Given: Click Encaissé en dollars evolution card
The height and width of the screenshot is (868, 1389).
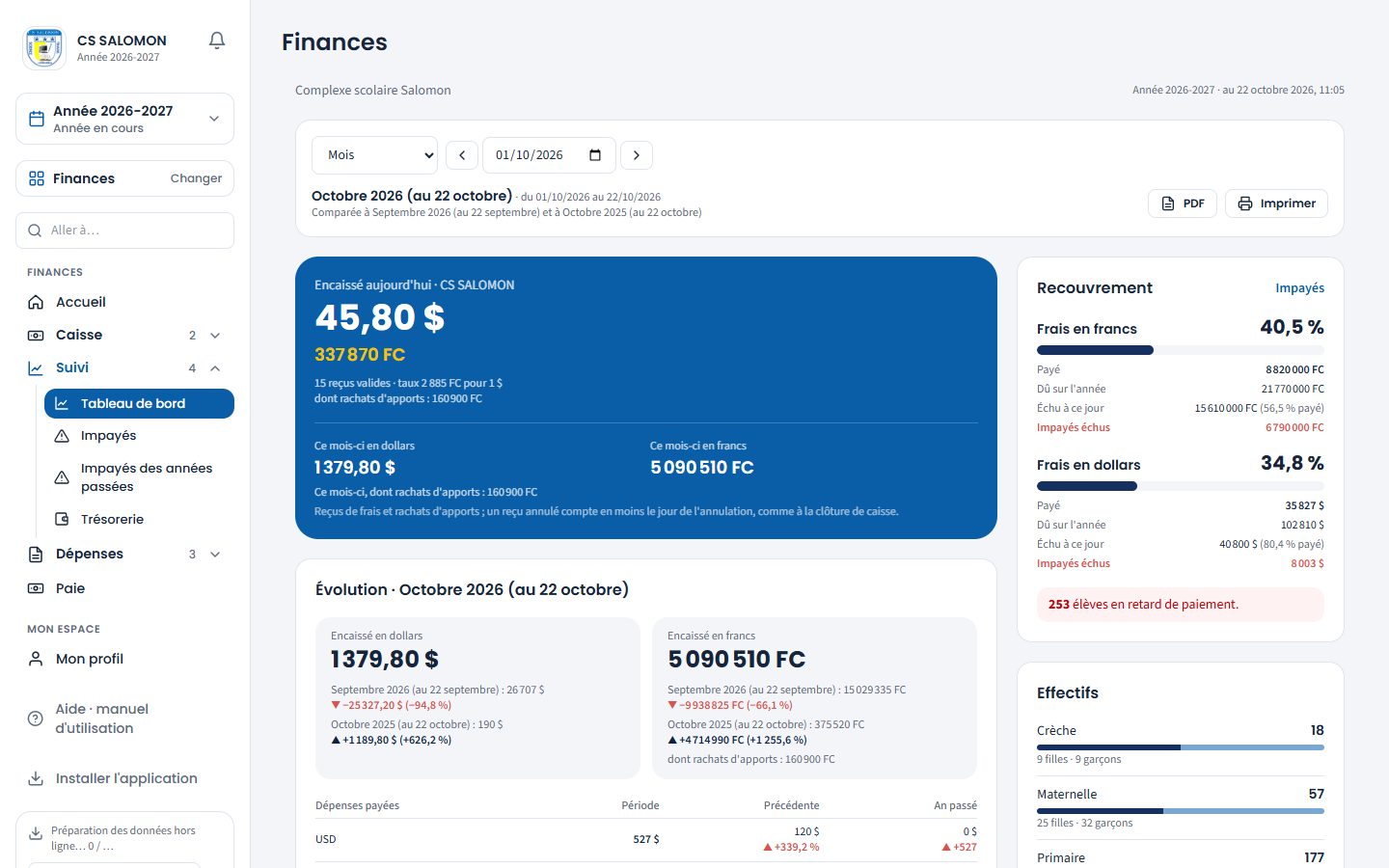Looking at the screenshot, I should (477, 698).
